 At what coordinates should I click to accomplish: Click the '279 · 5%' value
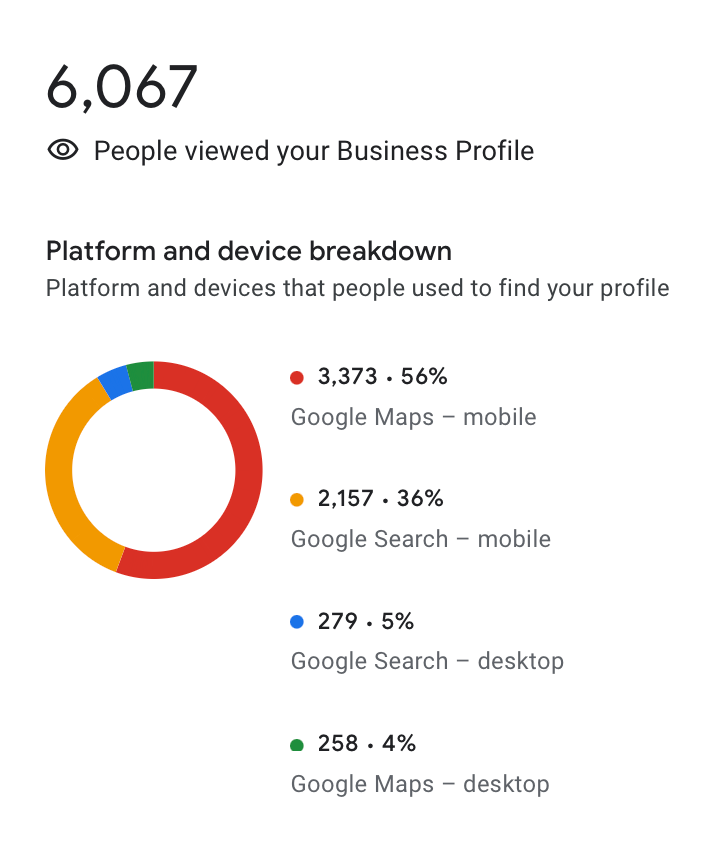point(365,622)
